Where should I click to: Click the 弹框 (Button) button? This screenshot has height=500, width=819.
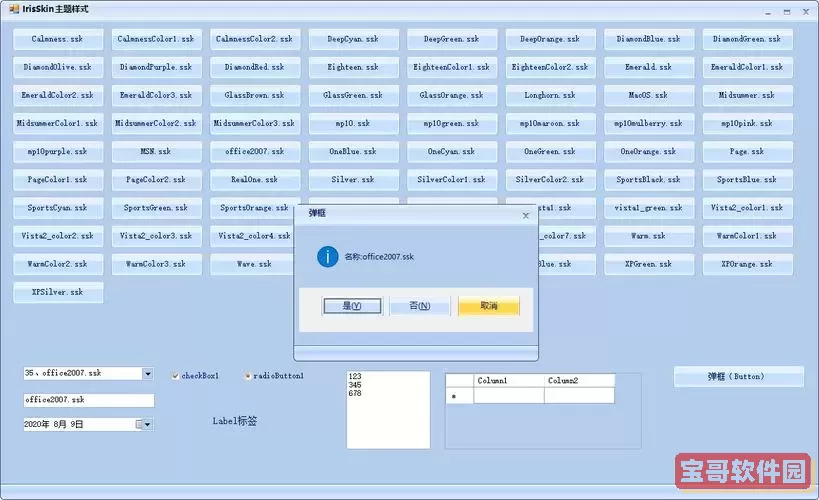[x=739, y=376]
